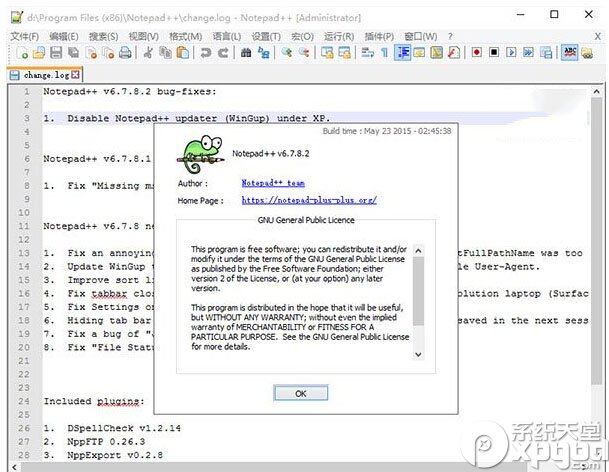
Task: Click the license text scroll down arrow
Action: click(x=418, y=354)
